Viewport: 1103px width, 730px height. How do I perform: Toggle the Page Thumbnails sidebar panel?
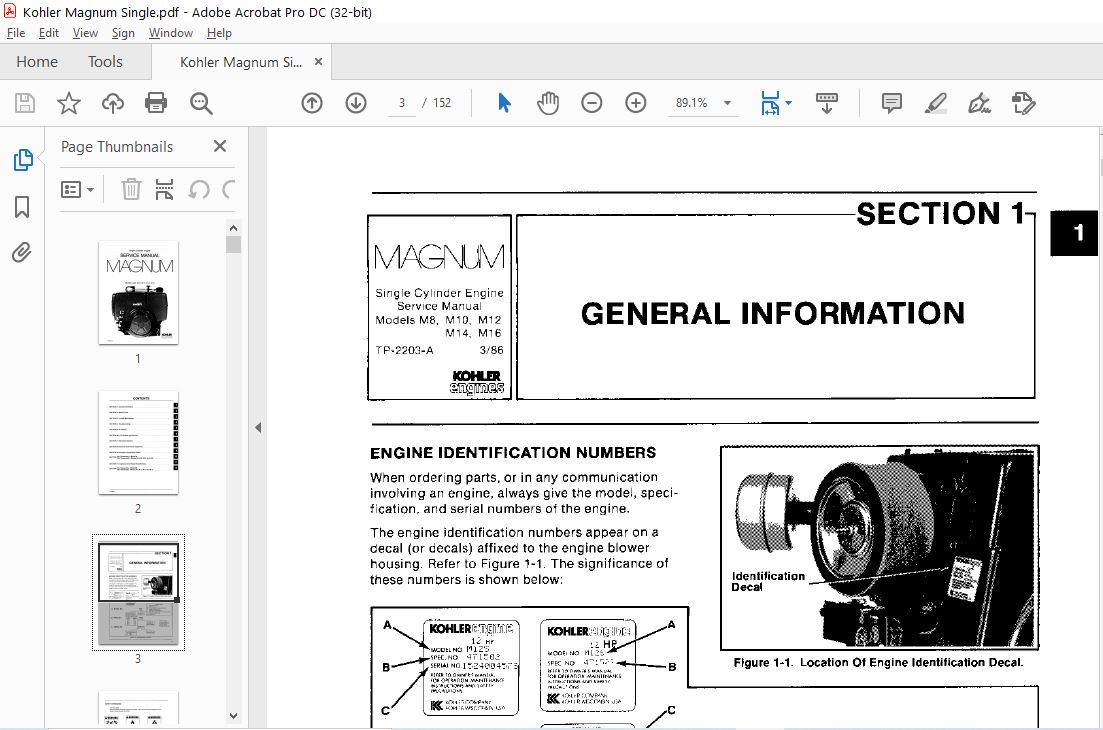pos(23,160)
